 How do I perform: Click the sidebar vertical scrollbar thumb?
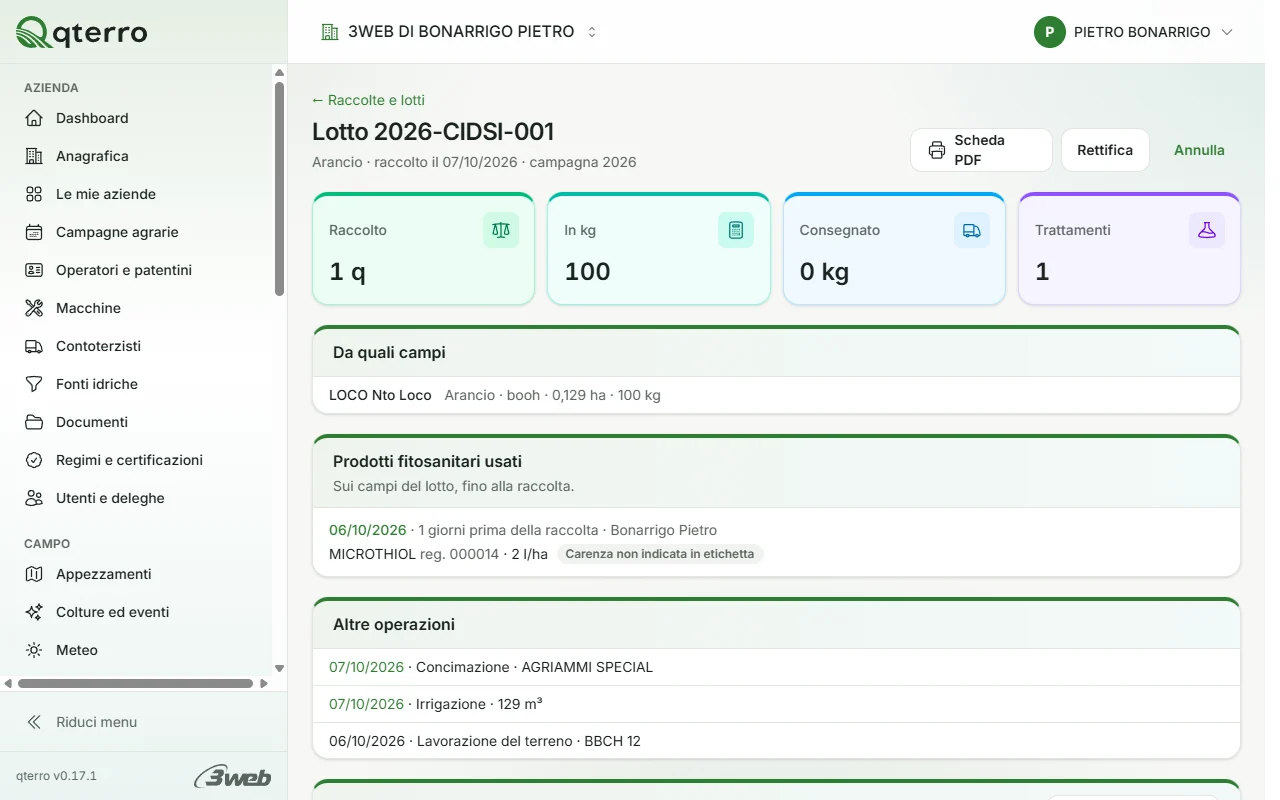click(x=280, y=188)
